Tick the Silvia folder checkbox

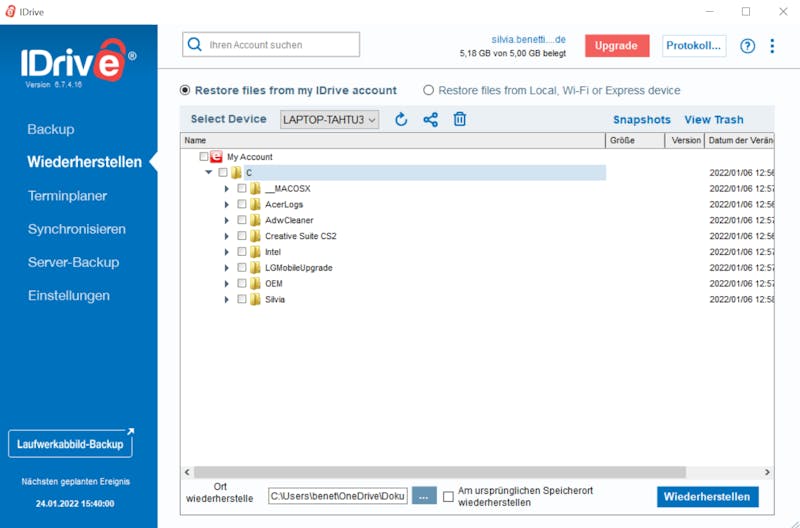pyautogui.click(x=242, y=299)
